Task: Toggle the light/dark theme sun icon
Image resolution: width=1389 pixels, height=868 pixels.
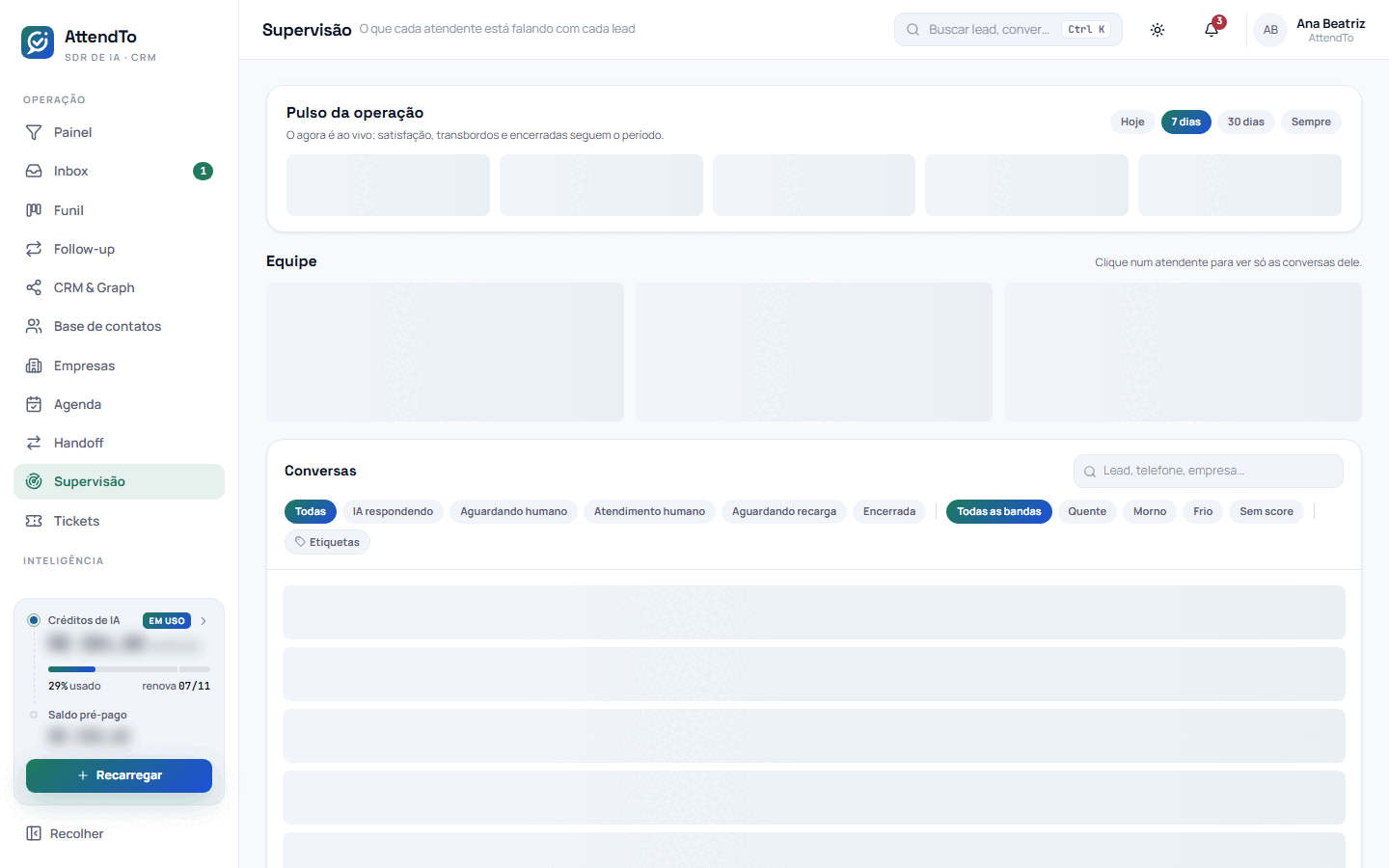Action: tap(1157, 30)
